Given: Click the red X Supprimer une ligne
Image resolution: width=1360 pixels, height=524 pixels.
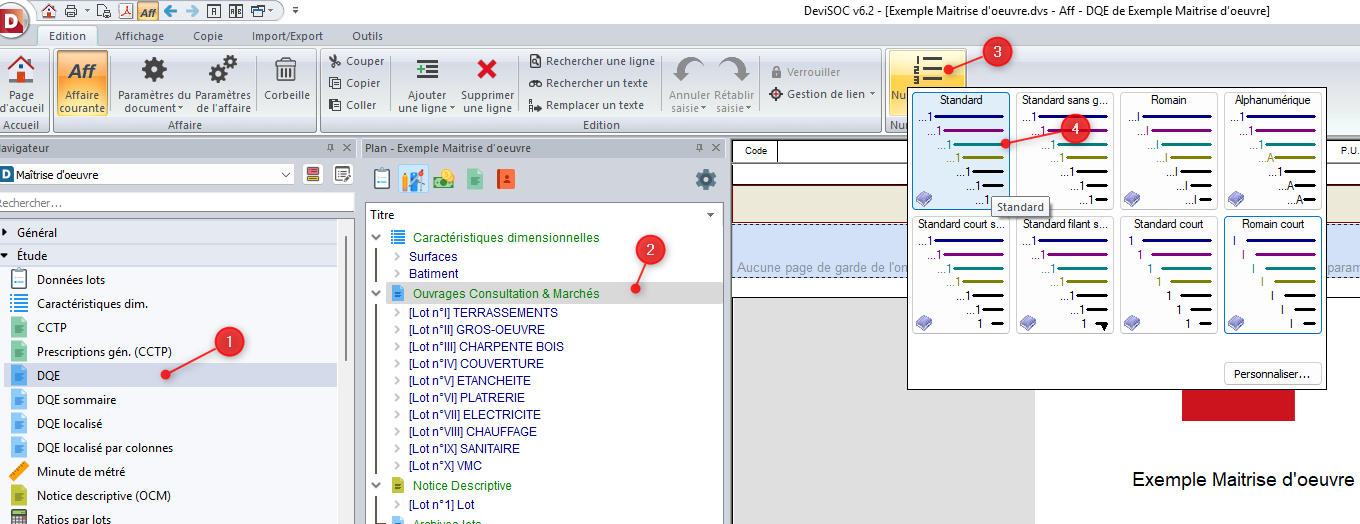Looking at the screenshot, I should point(487,70).
